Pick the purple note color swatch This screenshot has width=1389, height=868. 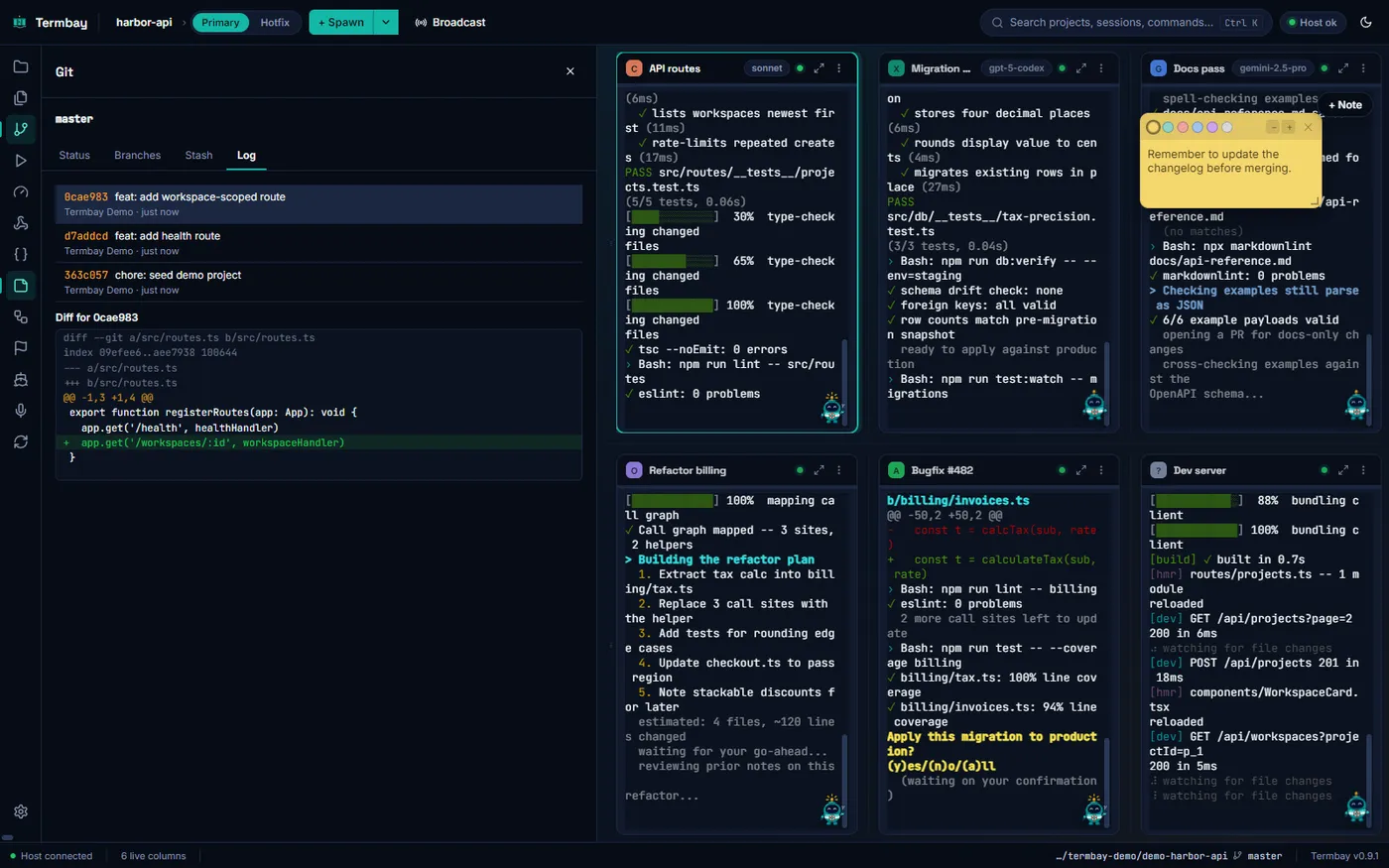pyautogui.click(x=1211, y=127)
